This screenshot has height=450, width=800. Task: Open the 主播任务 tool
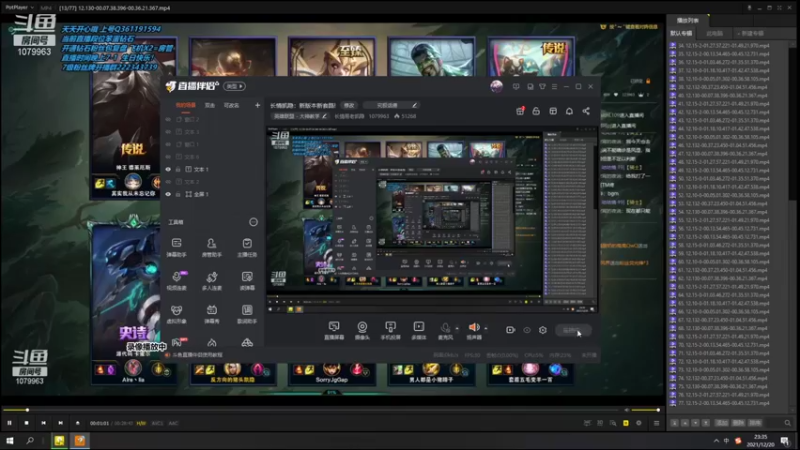pos(247,247)
